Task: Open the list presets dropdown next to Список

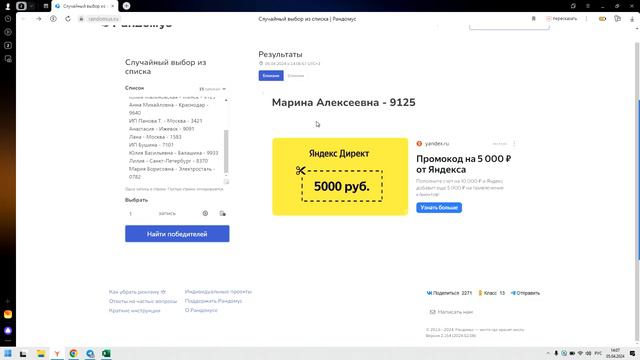Action: click(x=212, y=89)
